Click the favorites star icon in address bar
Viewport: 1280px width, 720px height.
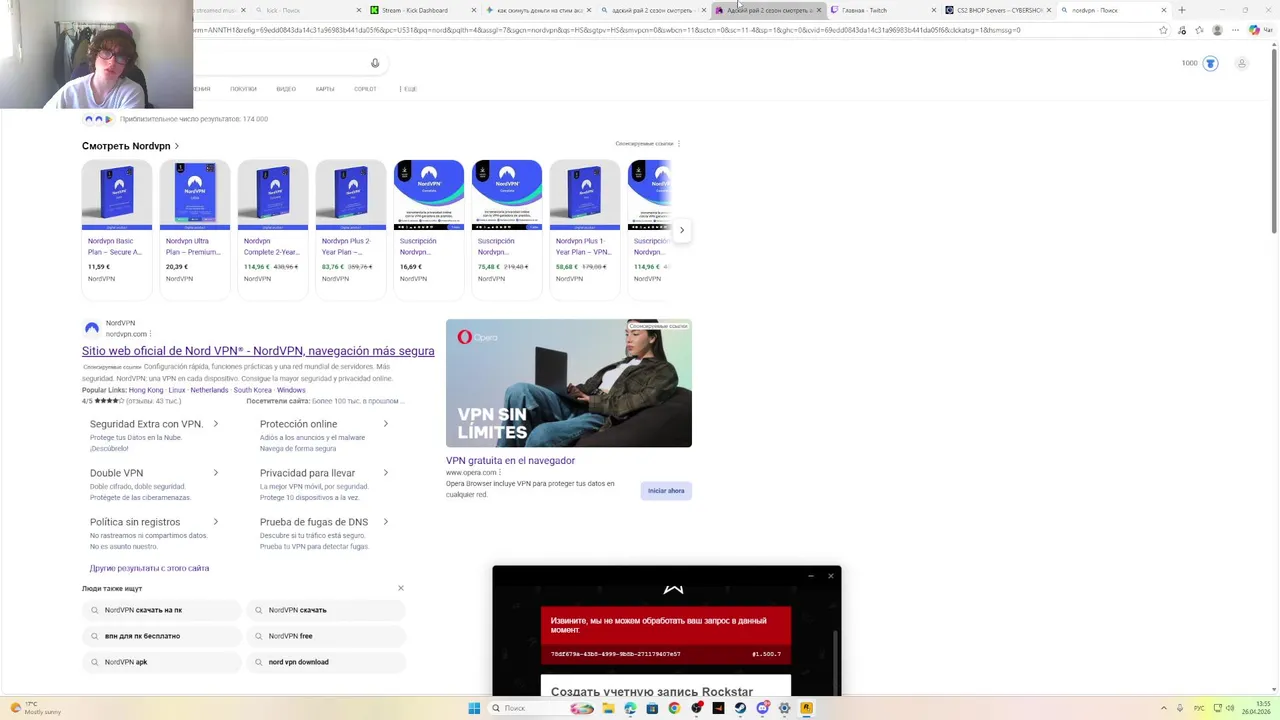coord(1163,30)
